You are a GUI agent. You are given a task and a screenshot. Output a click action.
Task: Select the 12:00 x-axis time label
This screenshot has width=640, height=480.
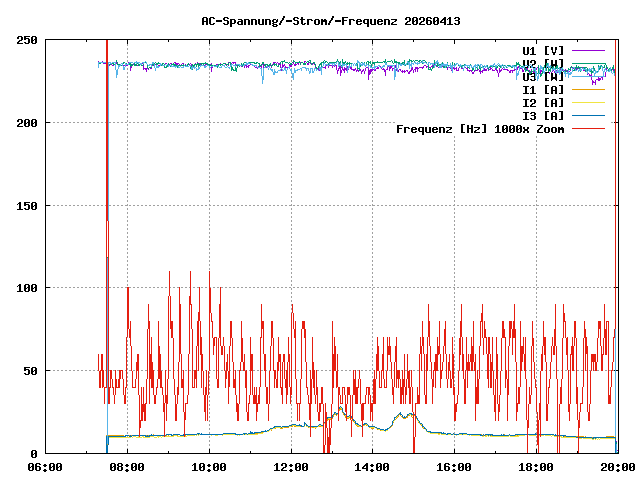pyautogui.click(x=290, y=466)
